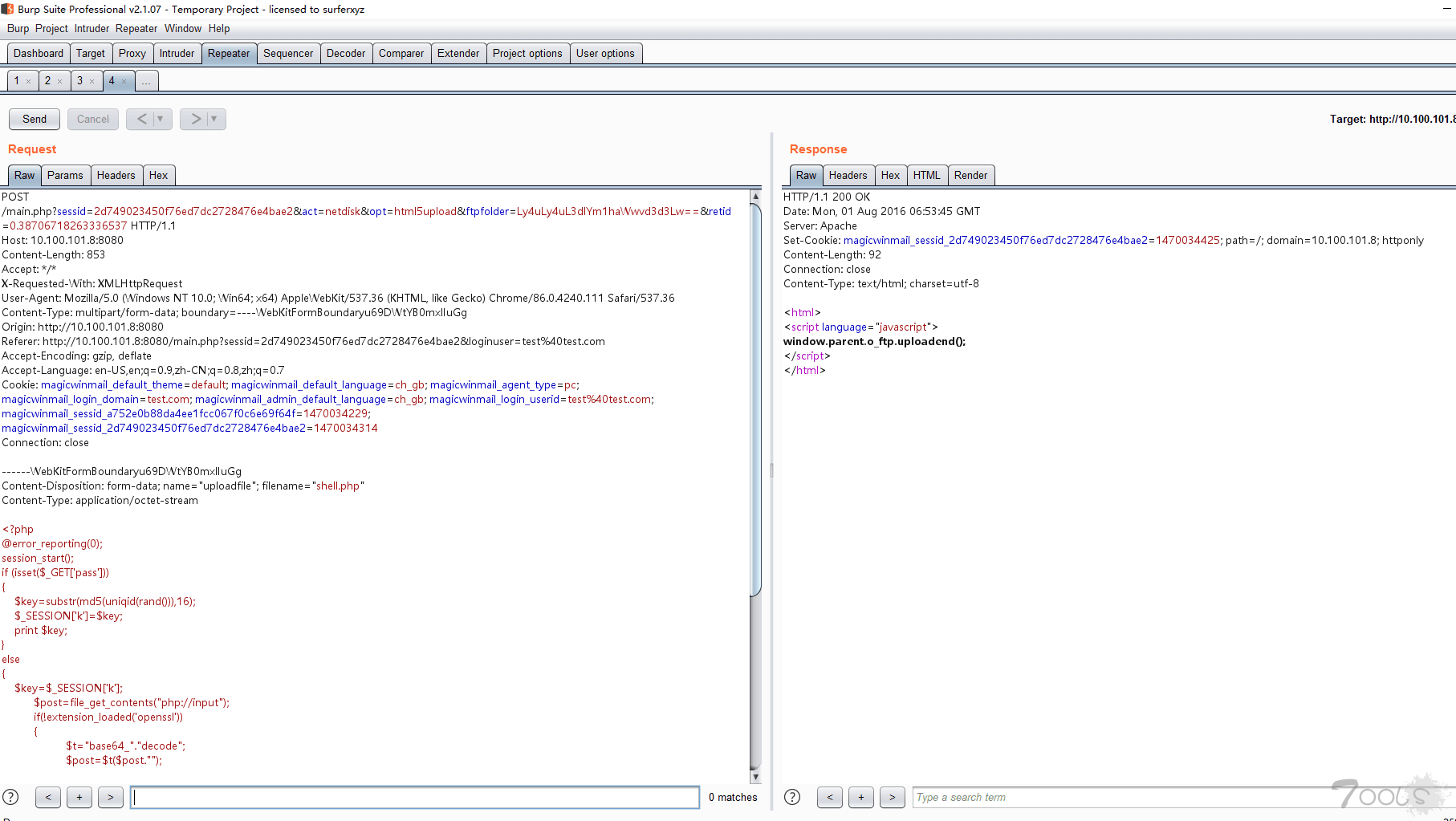Switch to the Decoder tab
Viewport: 1456px width, 821px height.
[x=346, y=53]
